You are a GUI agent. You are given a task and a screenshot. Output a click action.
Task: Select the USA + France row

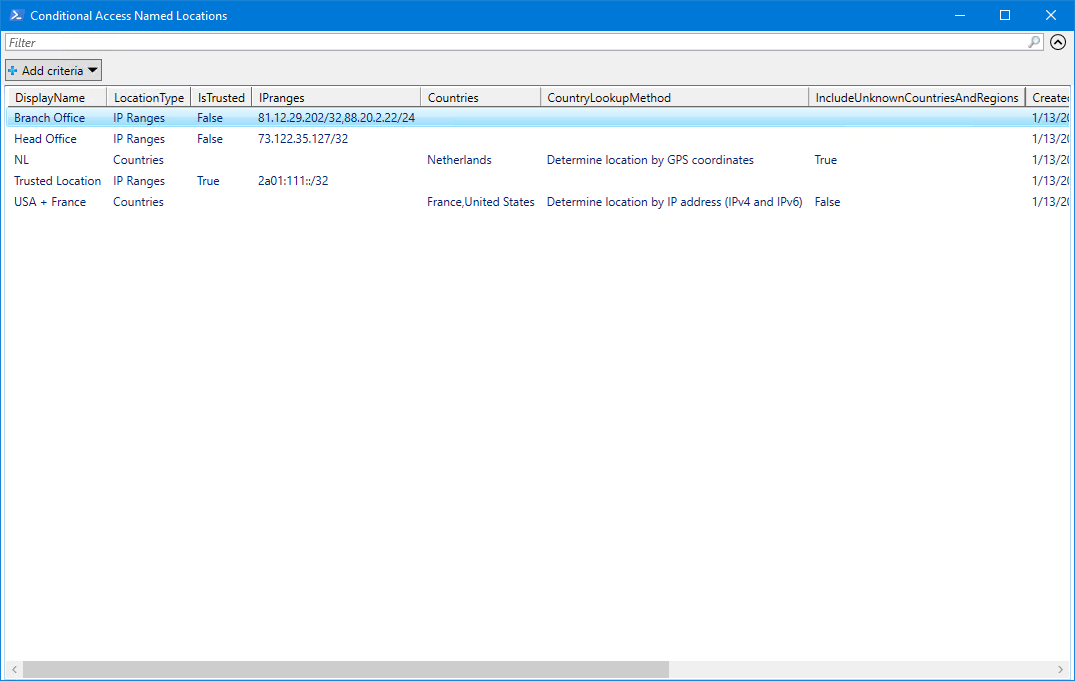pyautogui.click(x=50, y=202)
